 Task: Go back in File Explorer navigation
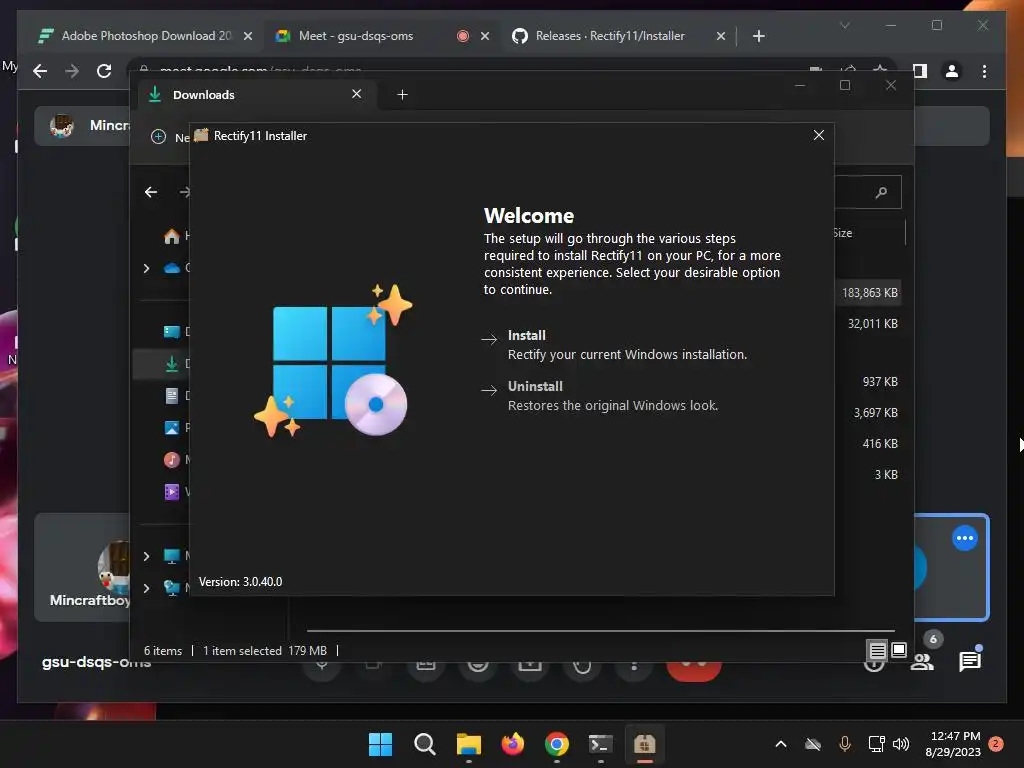[x=151, y=192]
